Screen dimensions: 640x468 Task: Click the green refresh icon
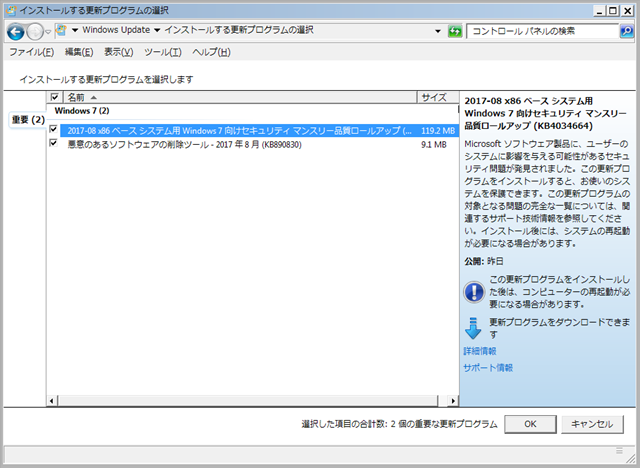click(x=455, y=31)
